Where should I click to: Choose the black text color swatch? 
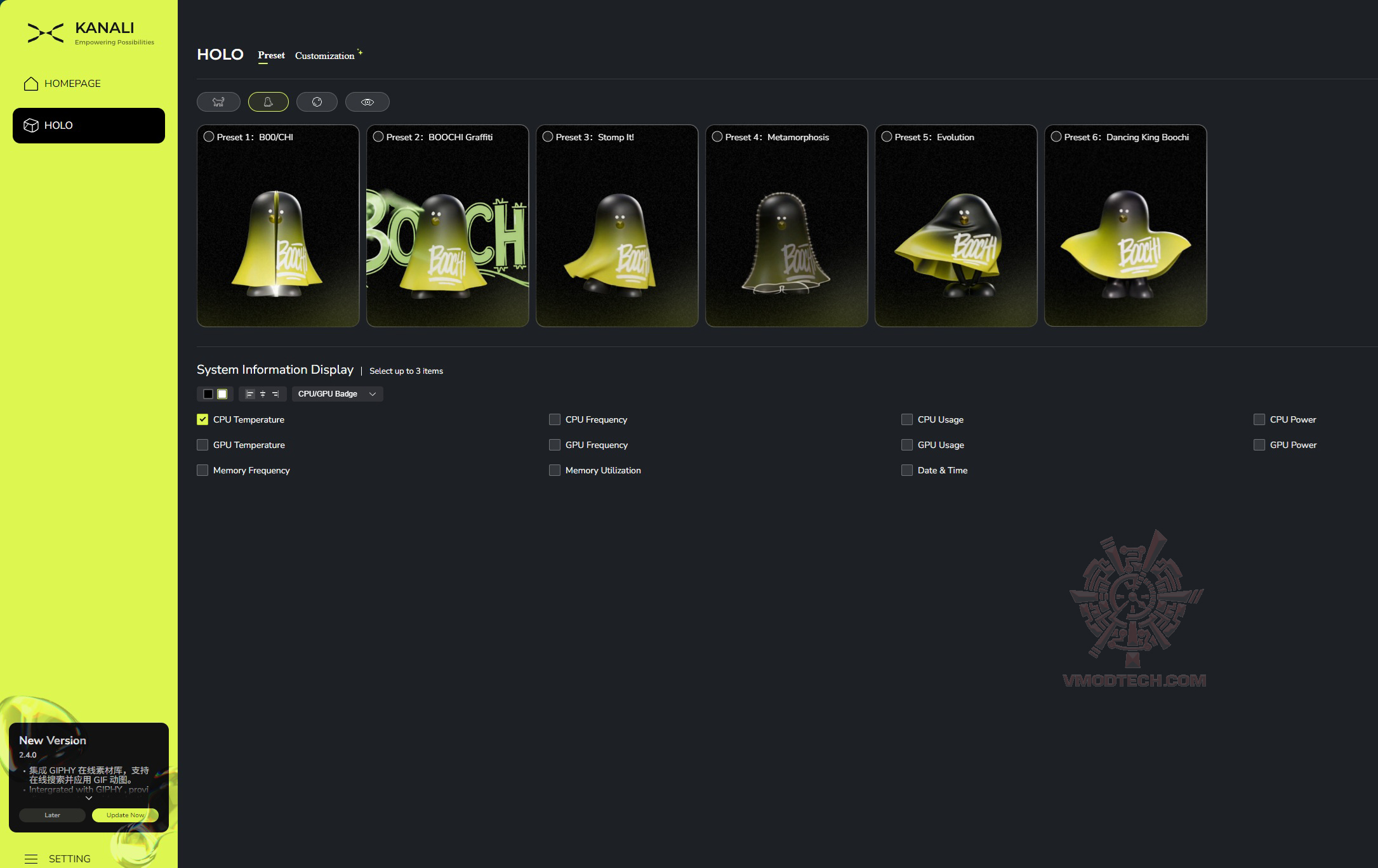(x=208, y=394)
